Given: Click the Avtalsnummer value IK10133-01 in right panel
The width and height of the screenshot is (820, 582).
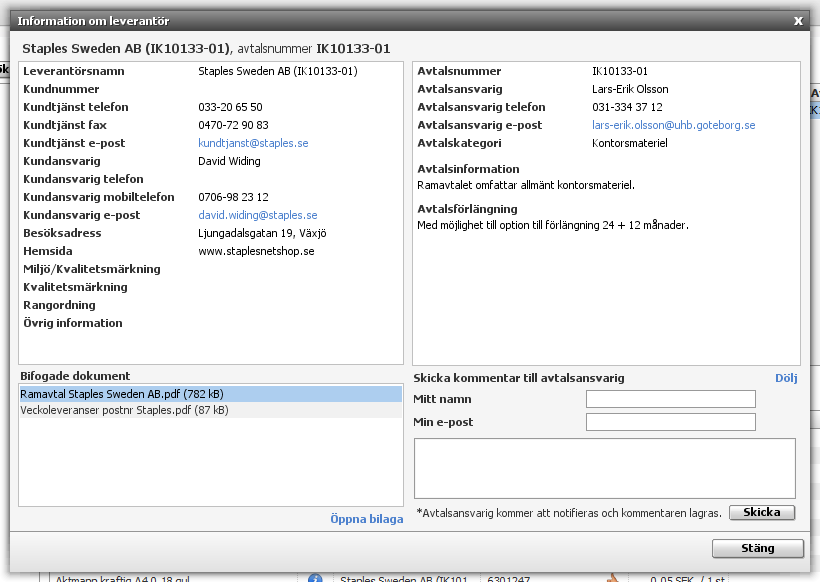Looking at the screenshot, I should 620,71.
